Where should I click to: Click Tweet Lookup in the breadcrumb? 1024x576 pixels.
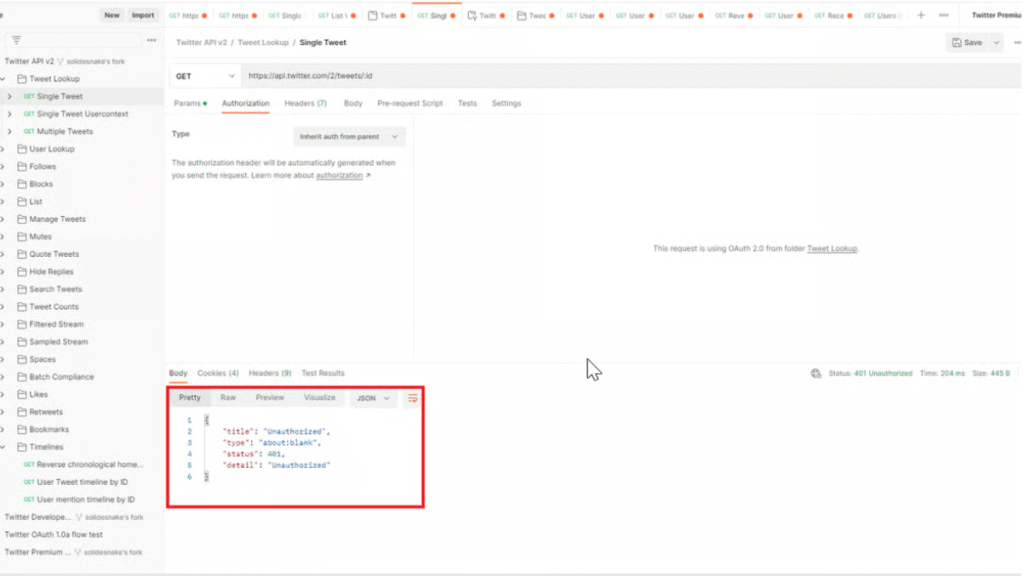[x=263, y=42]
